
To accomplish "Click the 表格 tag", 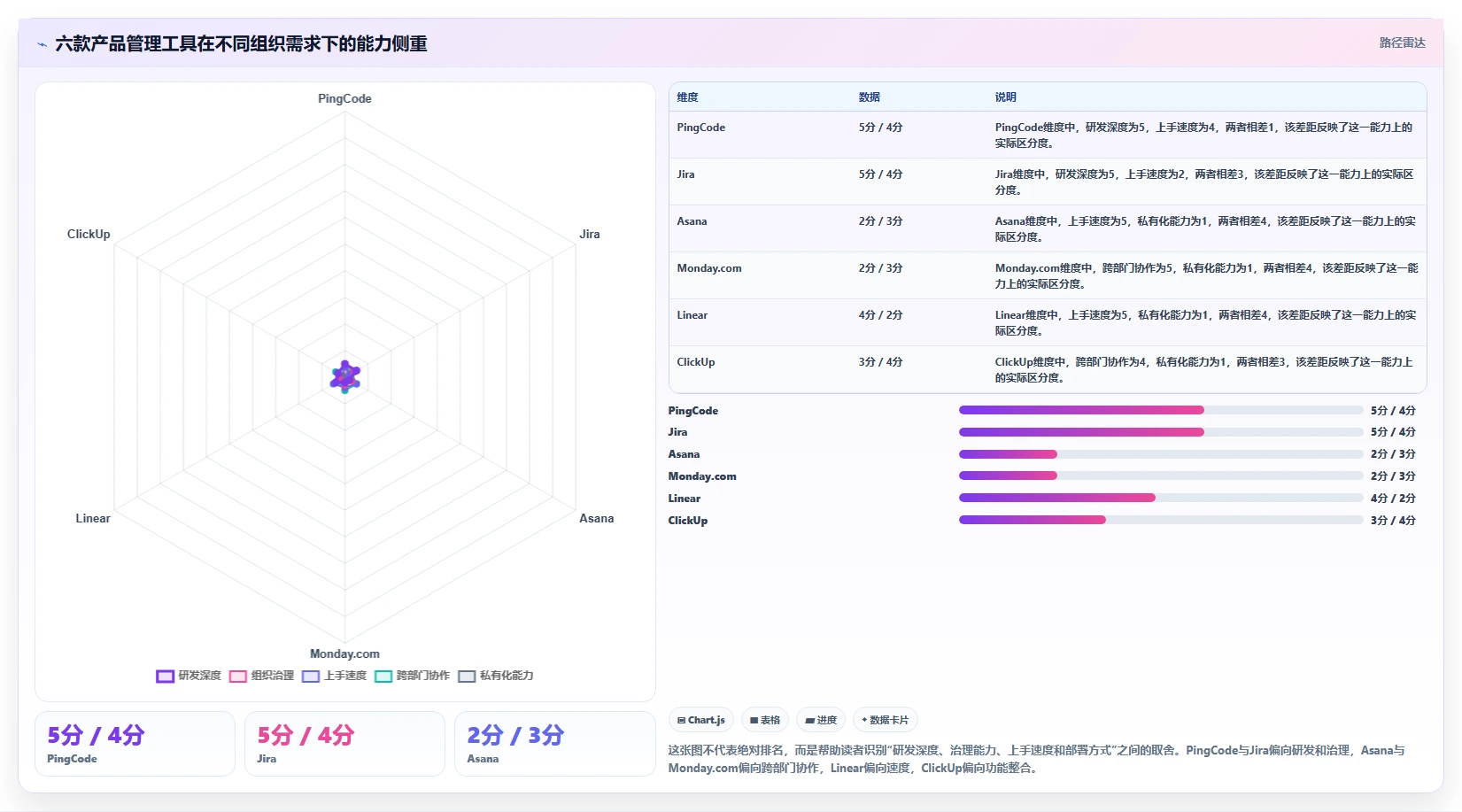I will click(x=765, y=720).
